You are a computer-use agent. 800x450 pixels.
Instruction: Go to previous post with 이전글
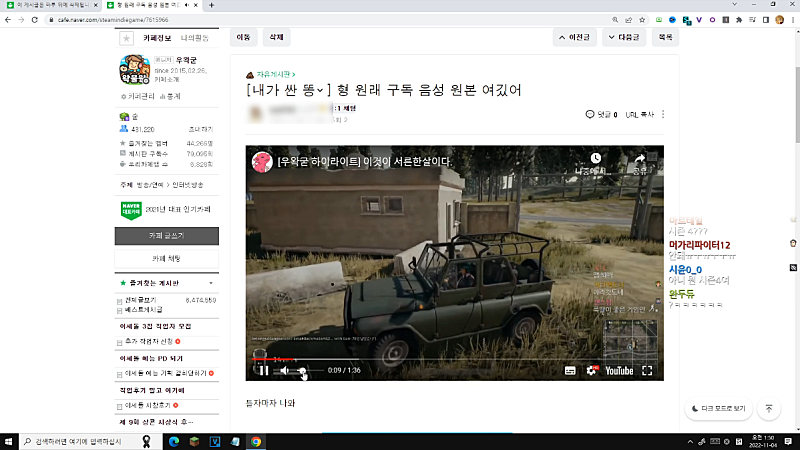pos(574,37)
